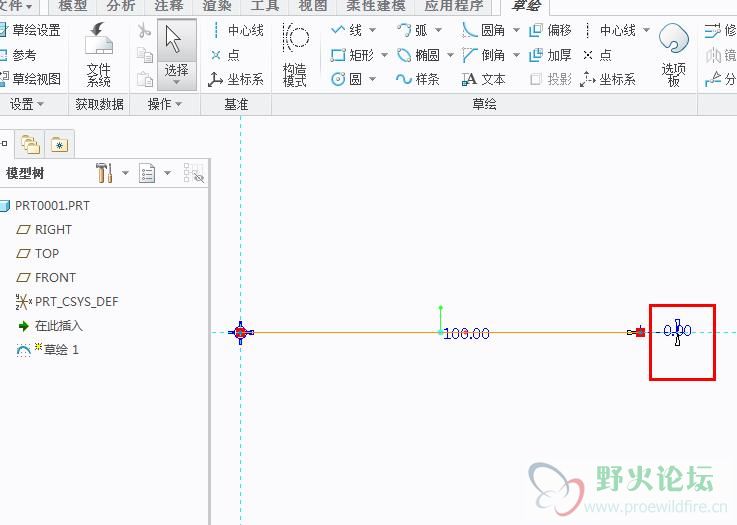This screenshot has width=737, height=525.
Task: Select the Line (线) sketch tool
Action: click(346, 31)
